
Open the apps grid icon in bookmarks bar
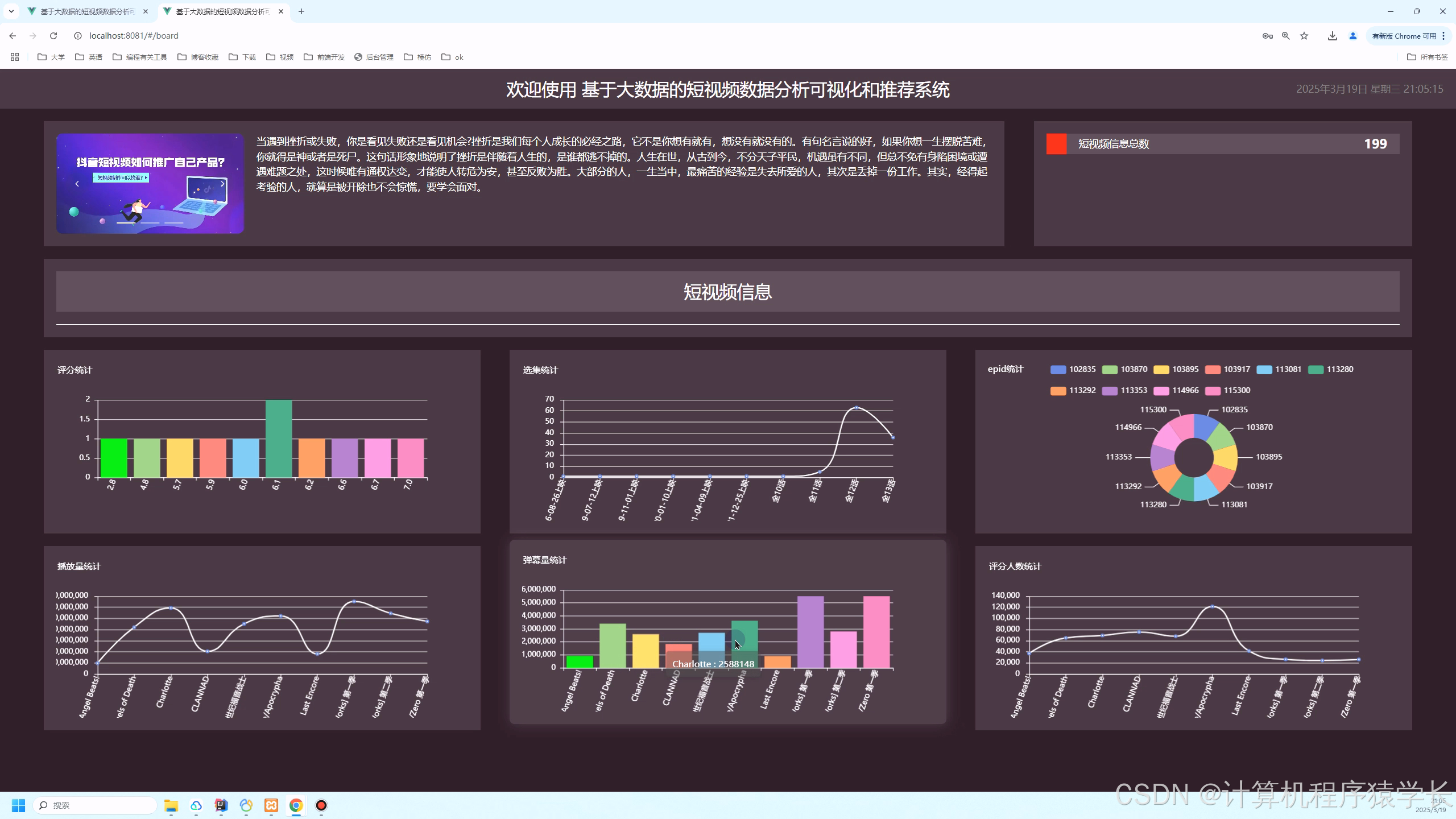(15, 57)
